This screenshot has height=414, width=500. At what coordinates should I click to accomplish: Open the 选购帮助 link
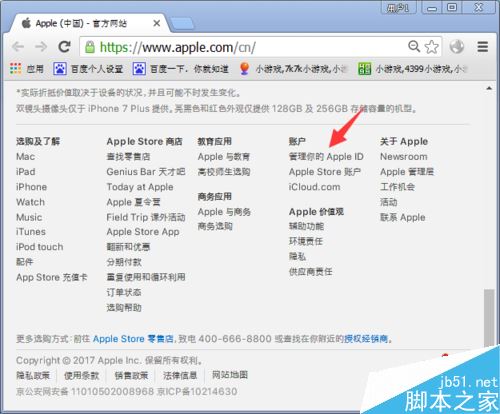pos(124,308)
